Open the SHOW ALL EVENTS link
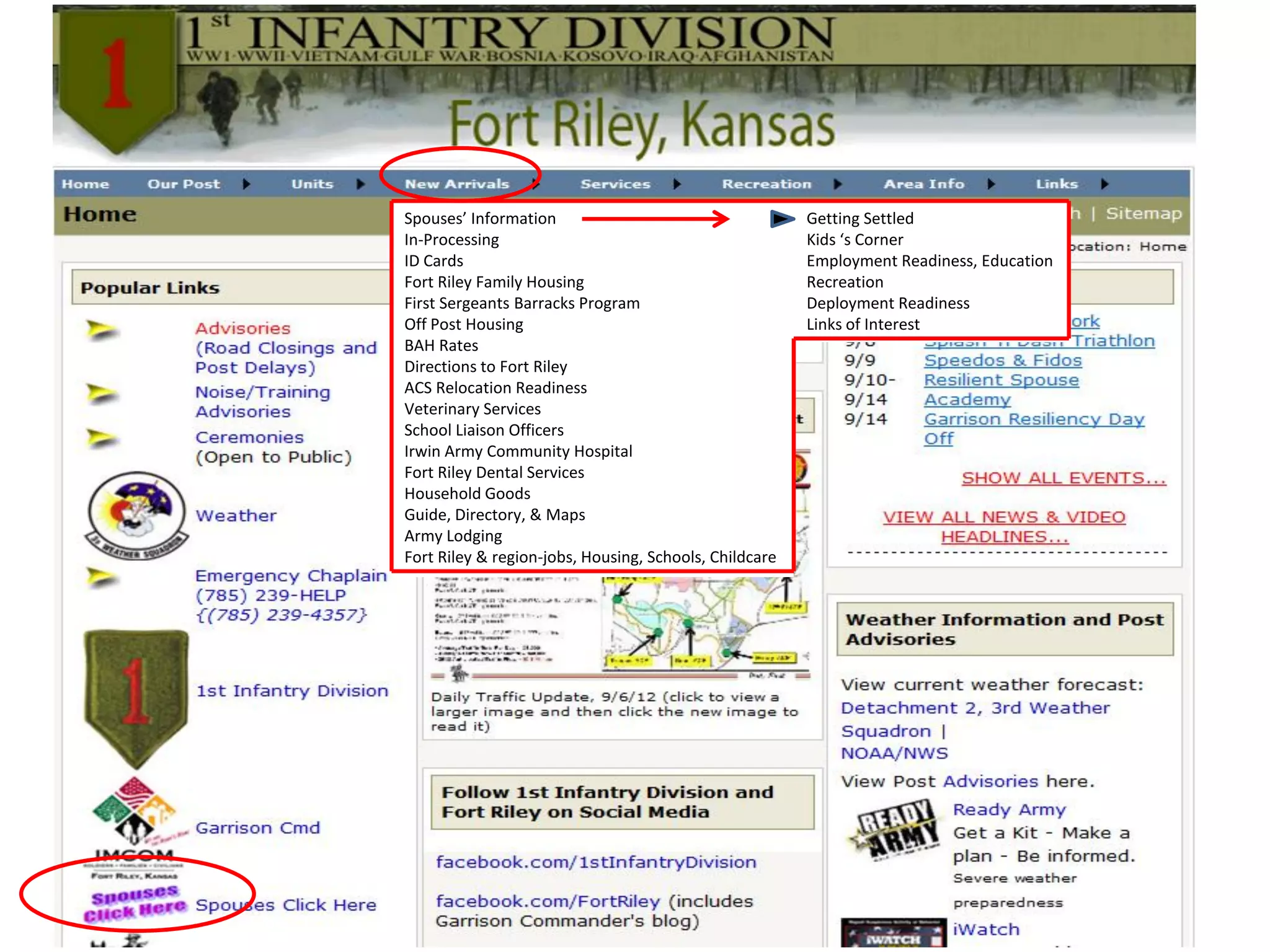 point(1064,478)
